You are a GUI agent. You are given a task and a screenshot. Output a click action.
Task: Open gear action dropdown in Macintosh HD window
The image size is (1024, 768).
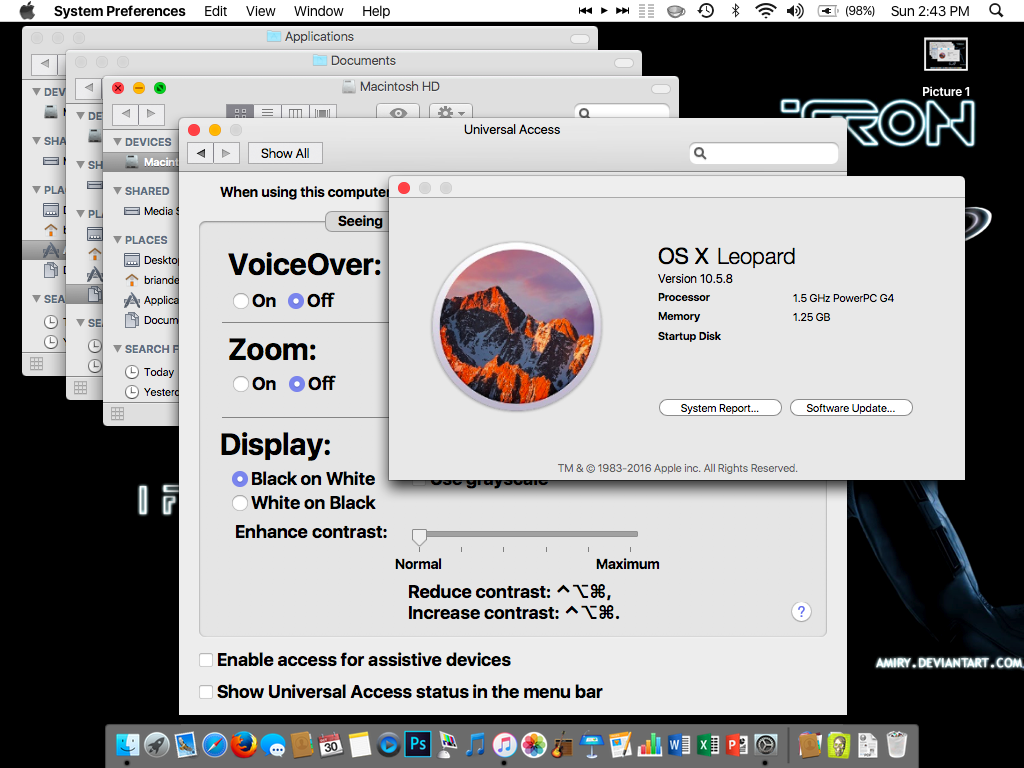click(x=451, y=112)
